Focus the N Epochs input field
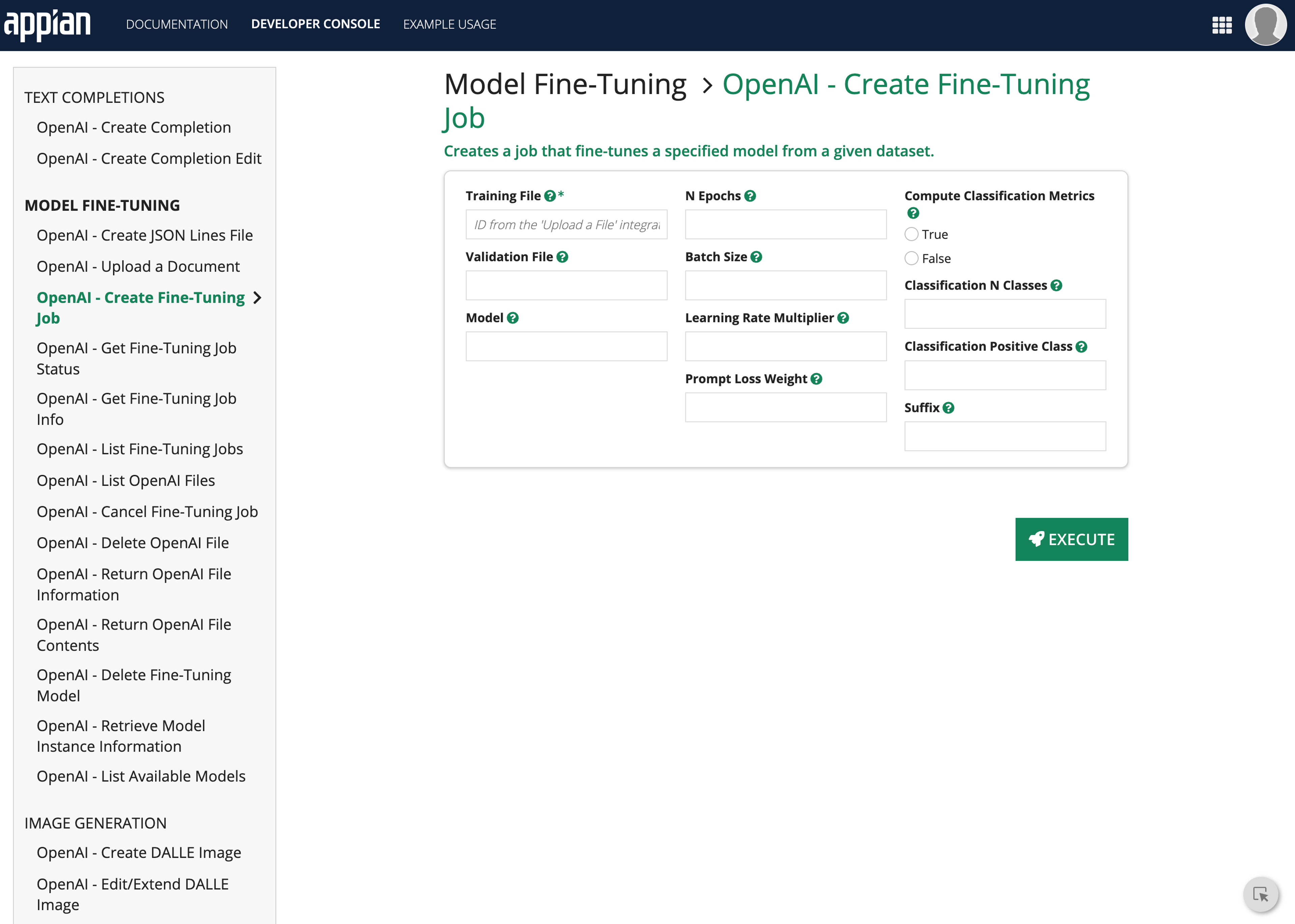 pos(786,225)
